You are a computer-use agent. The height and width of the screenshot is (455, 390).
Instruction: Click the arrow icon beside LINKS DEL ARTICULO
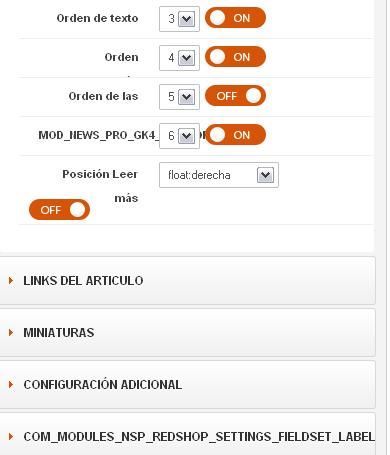(x=11, y=280)
